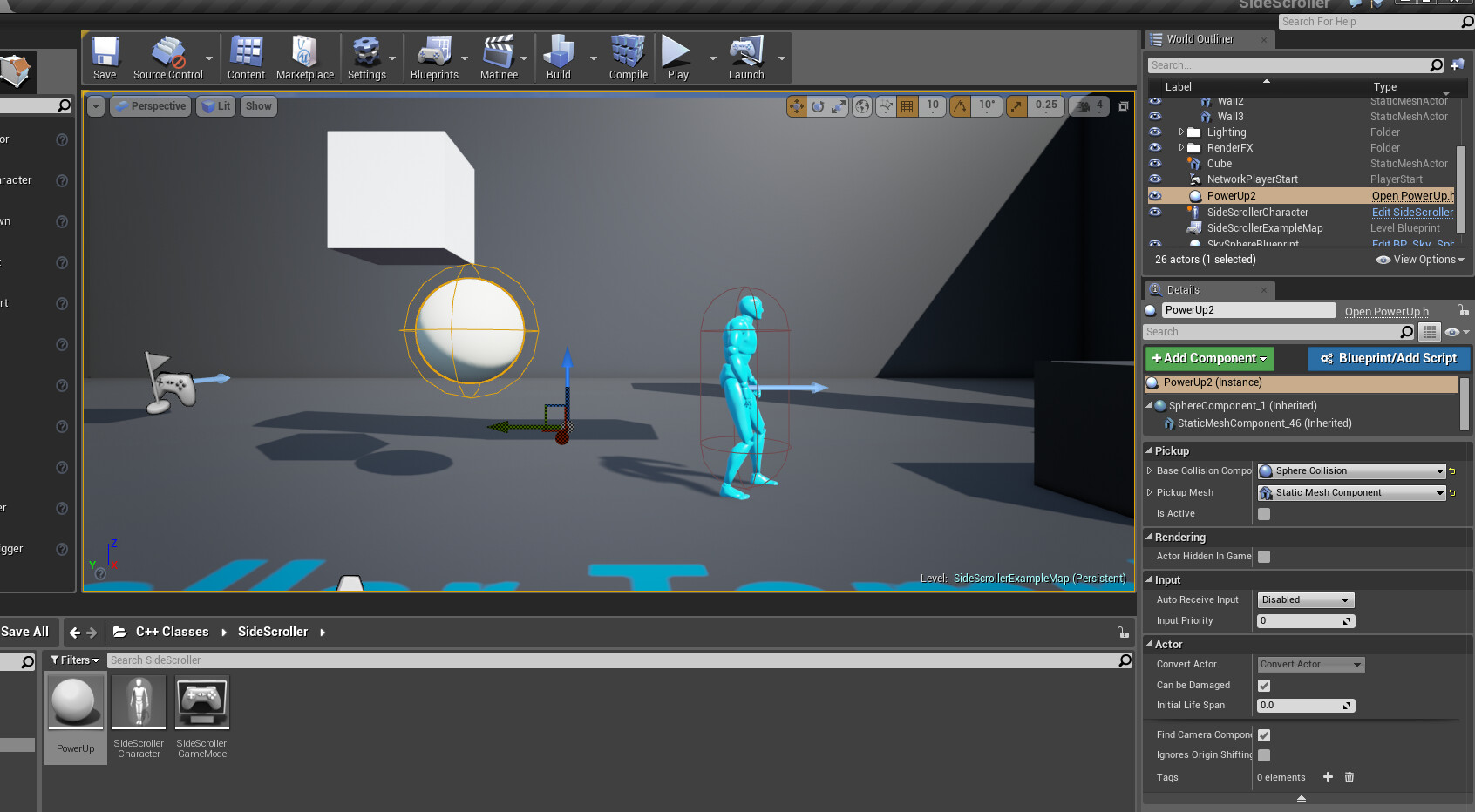Viewport: 1475px width, 812px height.
Task: Open Filters in the Content Browser
Action: pyautogui.click(x=75, y=660)
